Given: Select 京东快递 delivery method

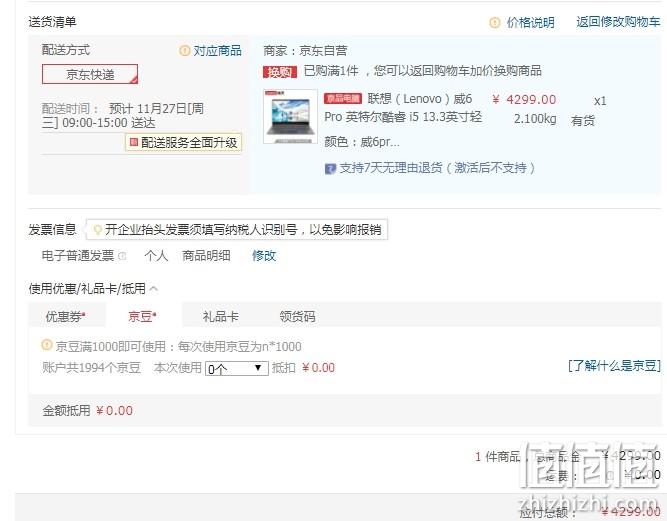Looking at the screenshot, I should click(90, 74).
